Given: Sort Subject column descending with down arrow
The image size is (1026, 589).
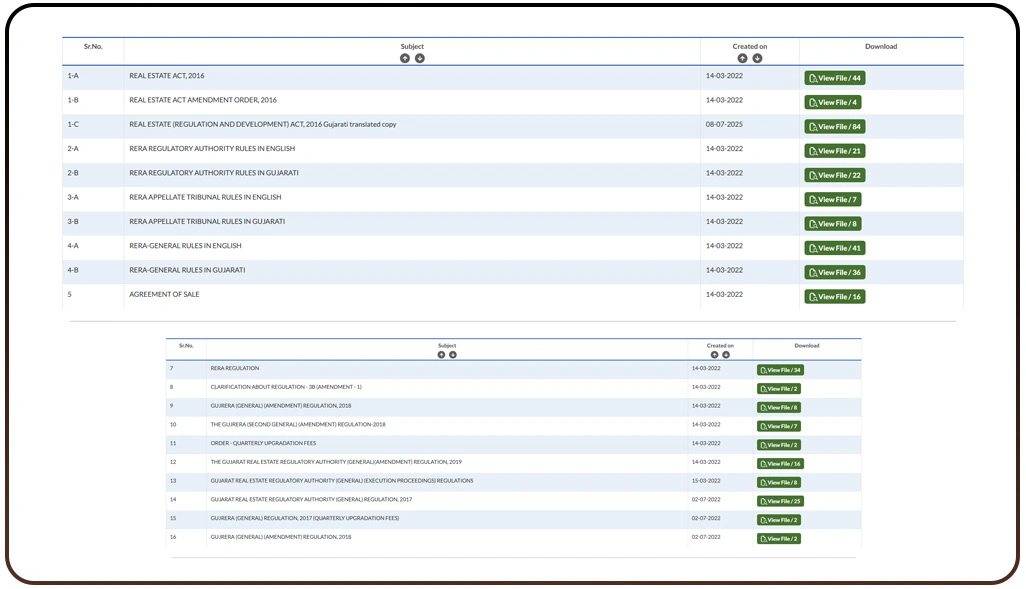Looking at the screenshot, I should tap(419, 58).
